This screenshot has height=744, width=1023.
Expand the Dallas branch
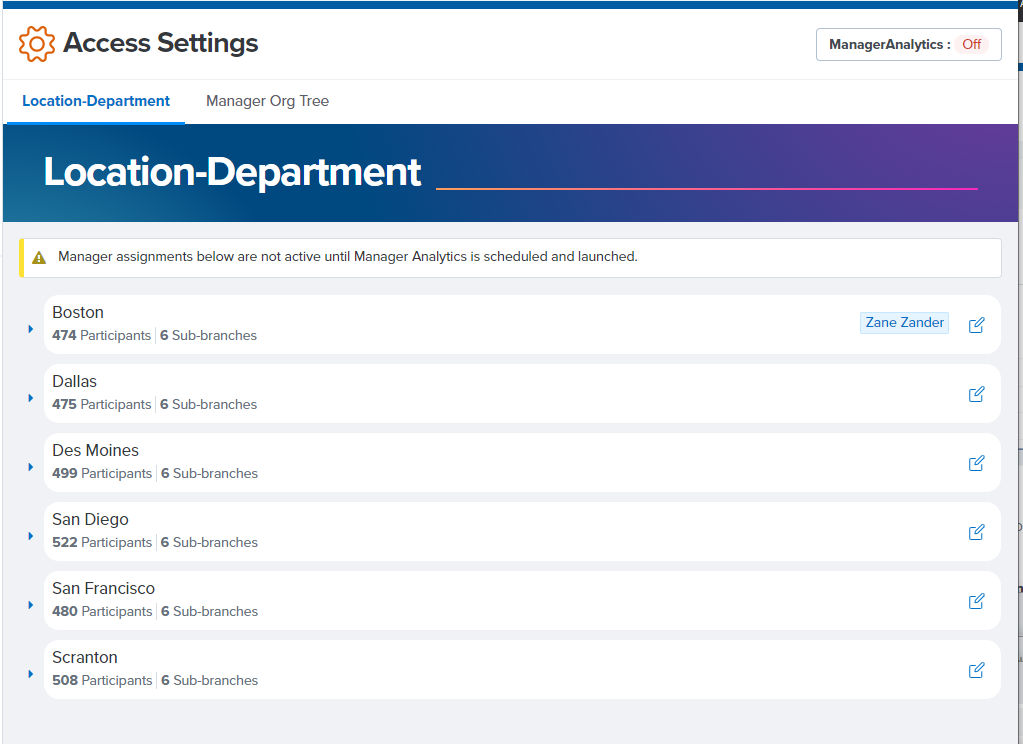pyautogui.click(x=31, y=398)
